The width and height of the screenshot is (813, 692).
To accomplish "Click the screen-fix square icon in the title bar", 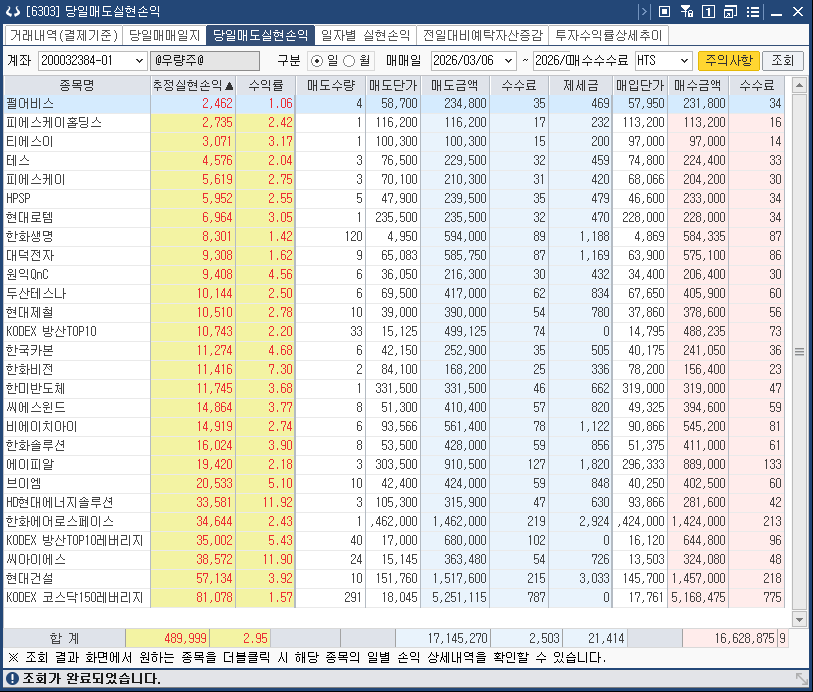I will (665, 12).
